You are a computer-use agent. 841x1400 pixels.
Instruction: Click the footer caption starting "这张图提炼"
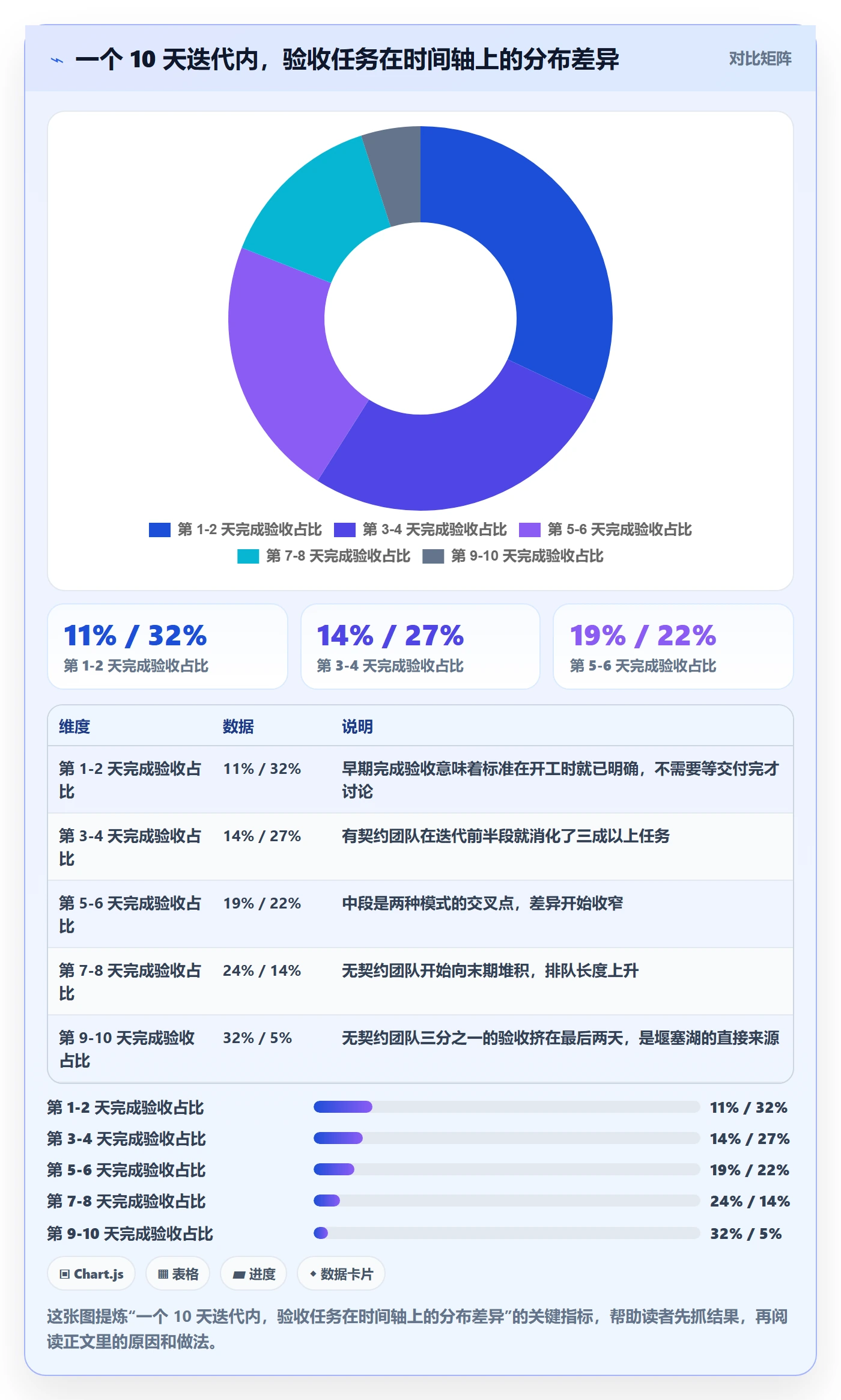(417, 1329)
